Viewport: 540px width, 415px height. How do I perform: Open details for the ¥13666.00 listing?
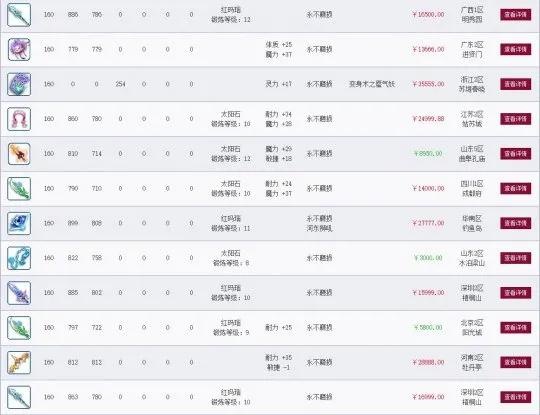click(x=516, y=50)
